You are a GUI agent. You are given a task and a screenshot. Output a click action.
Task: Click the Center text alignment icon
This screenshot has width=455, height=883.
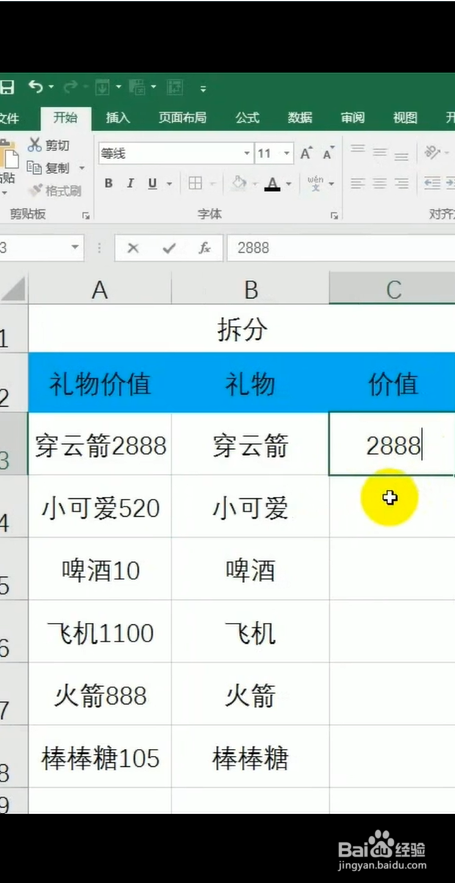pyautogui.click(x=380, y=183)
